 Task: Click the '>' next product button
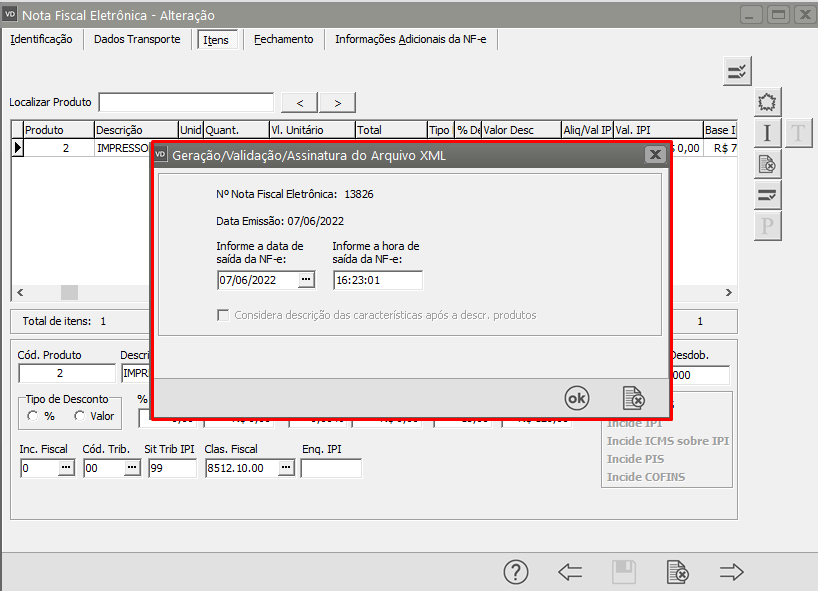[338, 103]
